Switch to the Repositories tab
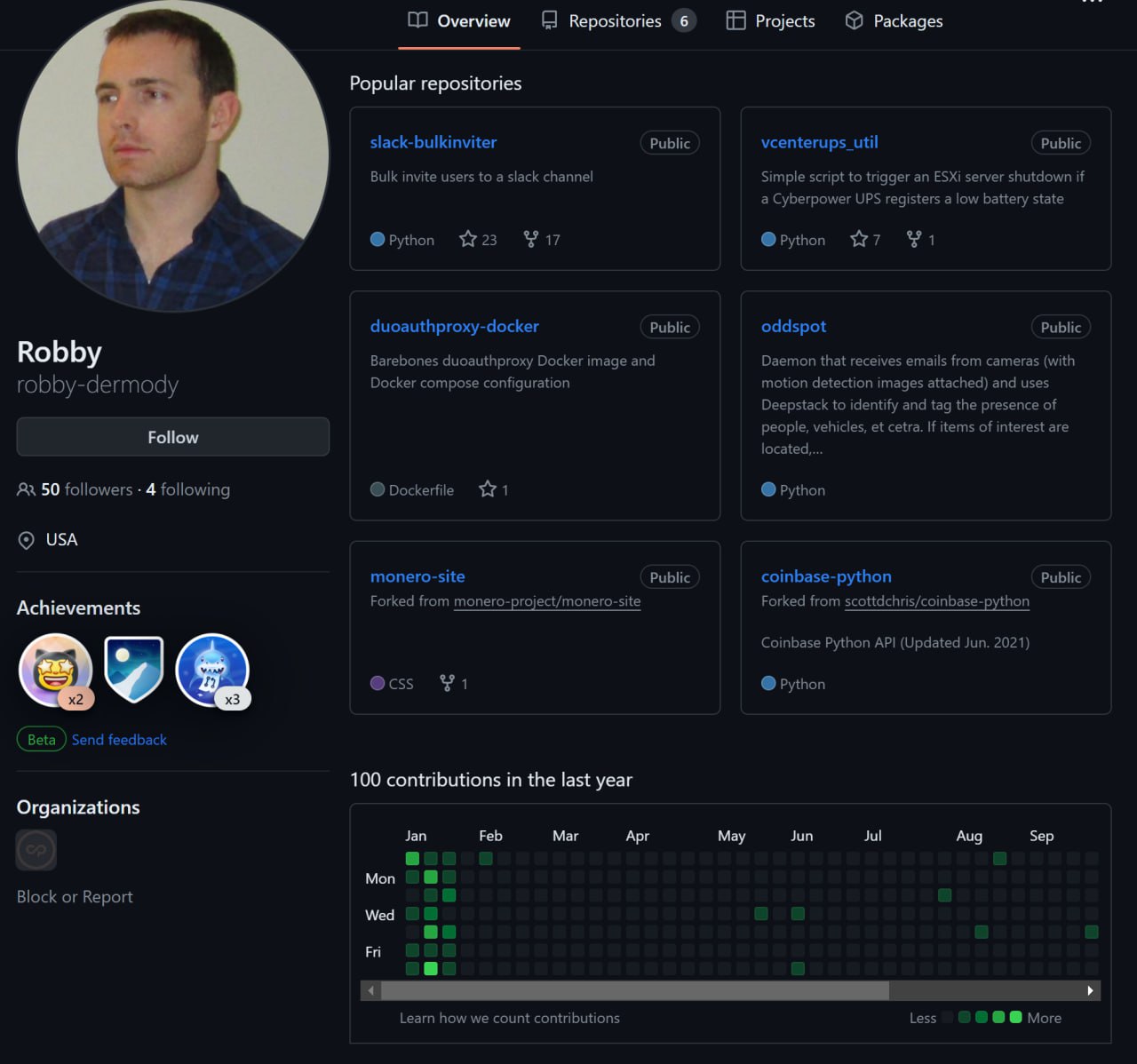Image resolution: width=1137 pixels, height=1064 pixels. point(618,20)
